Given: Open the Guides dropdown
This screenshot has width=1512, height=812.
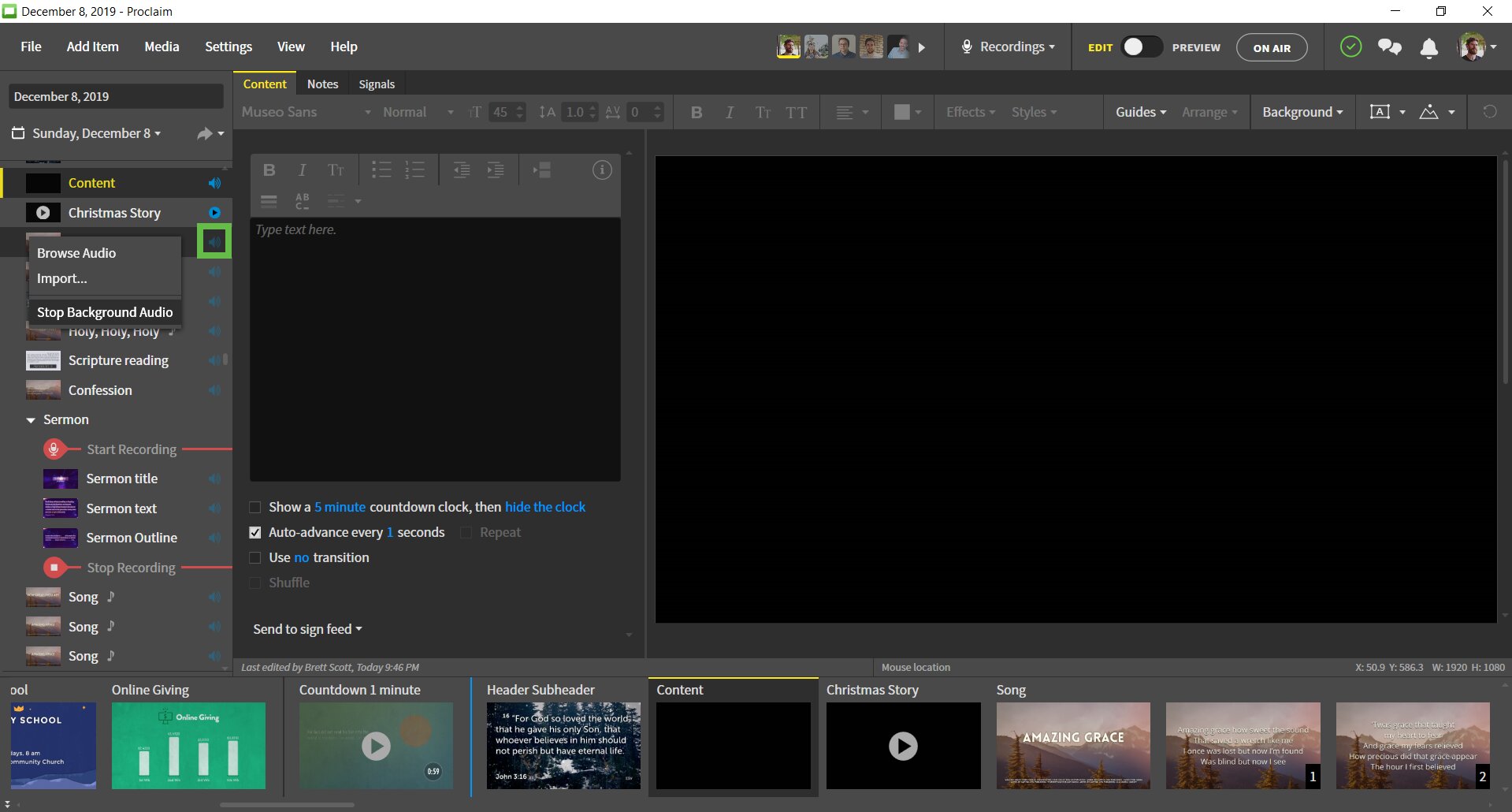Looking at the screenshot, I should (x=1141, y=112).
